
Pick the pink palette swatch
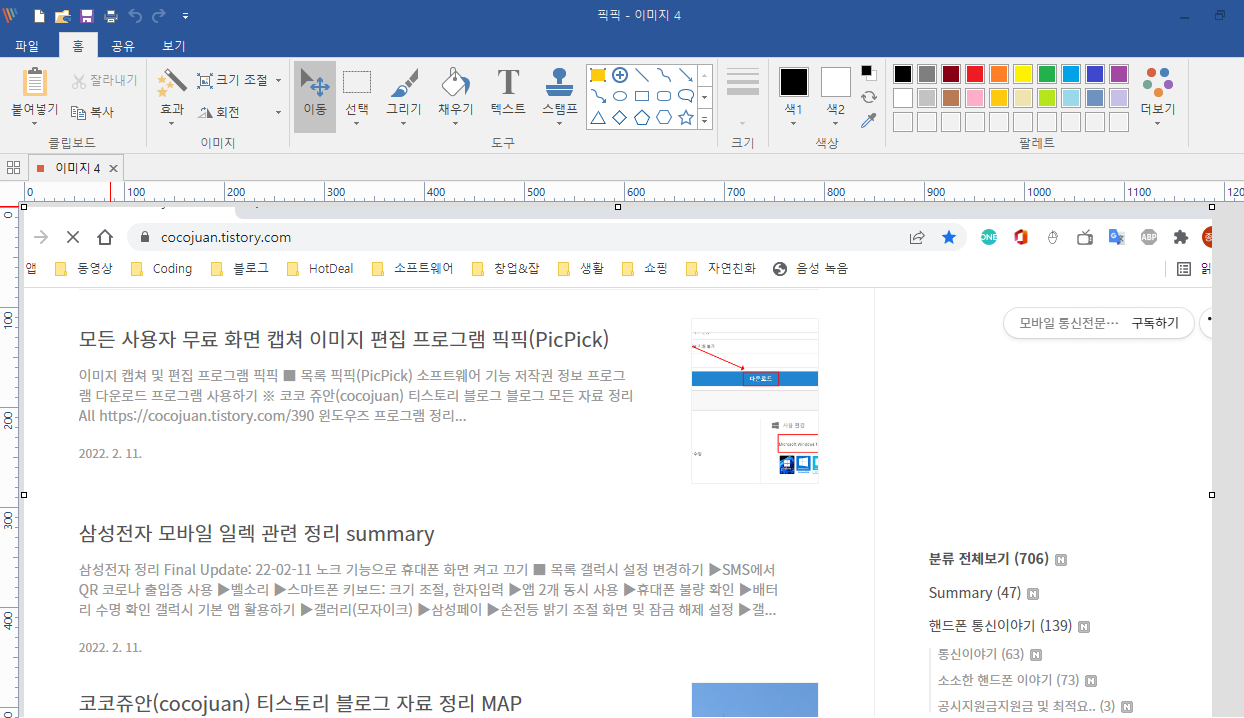(975, 98)
